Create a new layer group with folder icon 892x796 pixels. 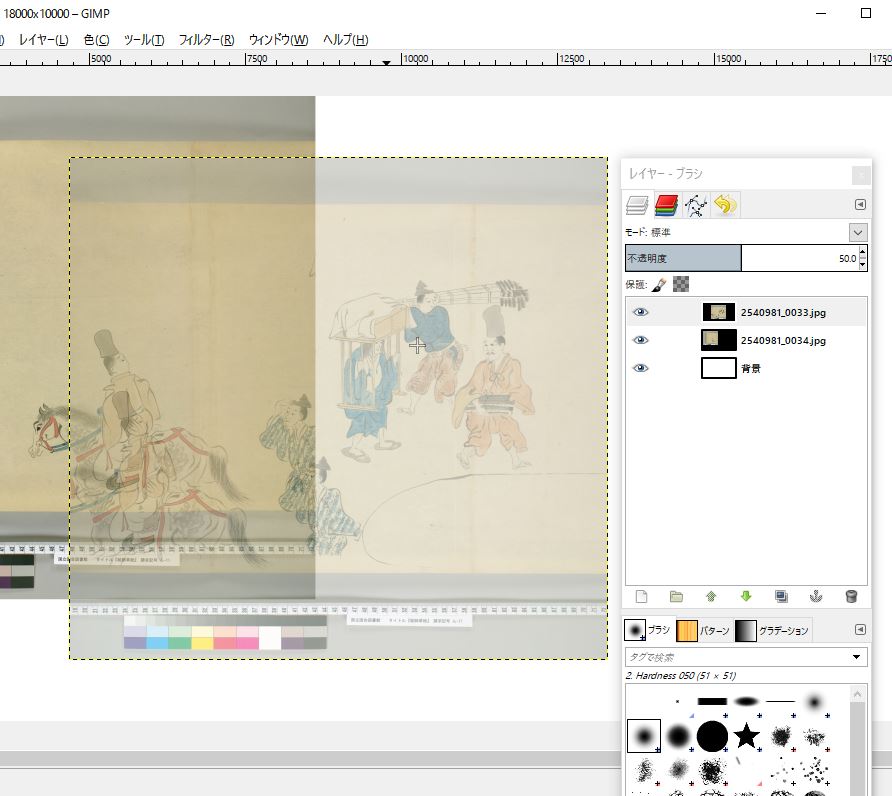[x=676, y=596]
